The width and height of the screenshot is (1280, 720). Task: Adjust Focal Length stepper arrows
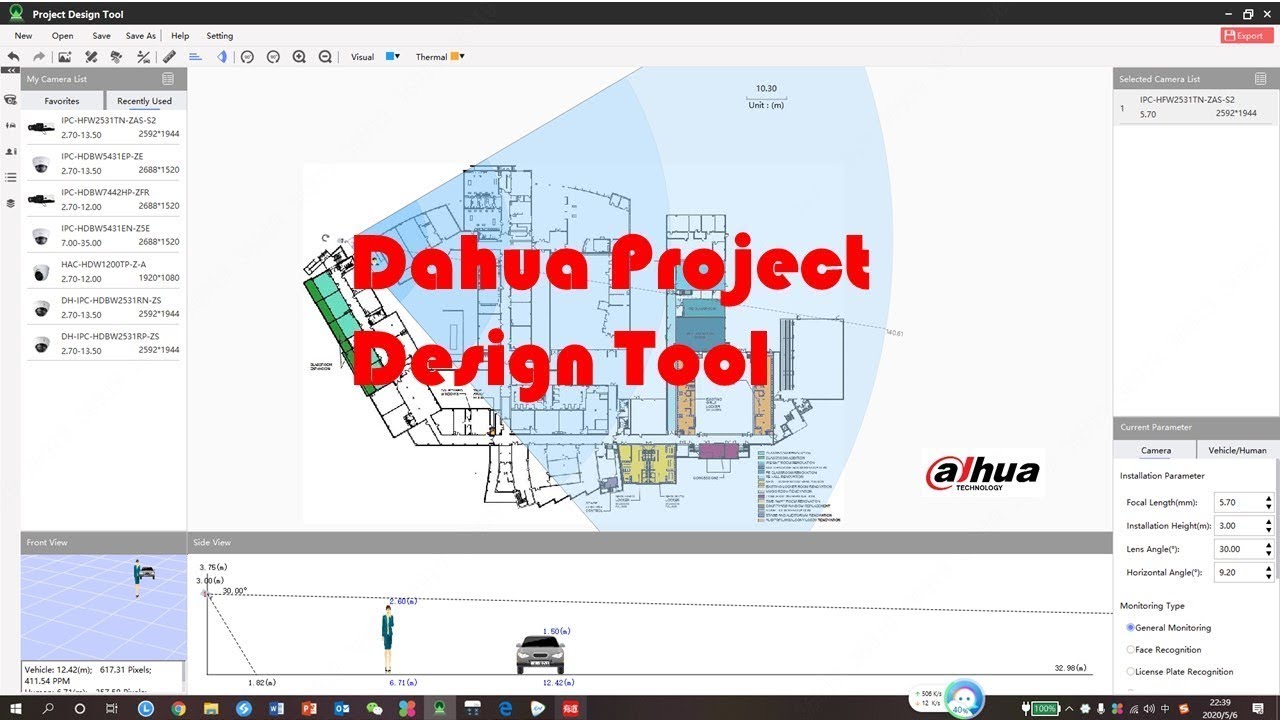click(1269, 502)
